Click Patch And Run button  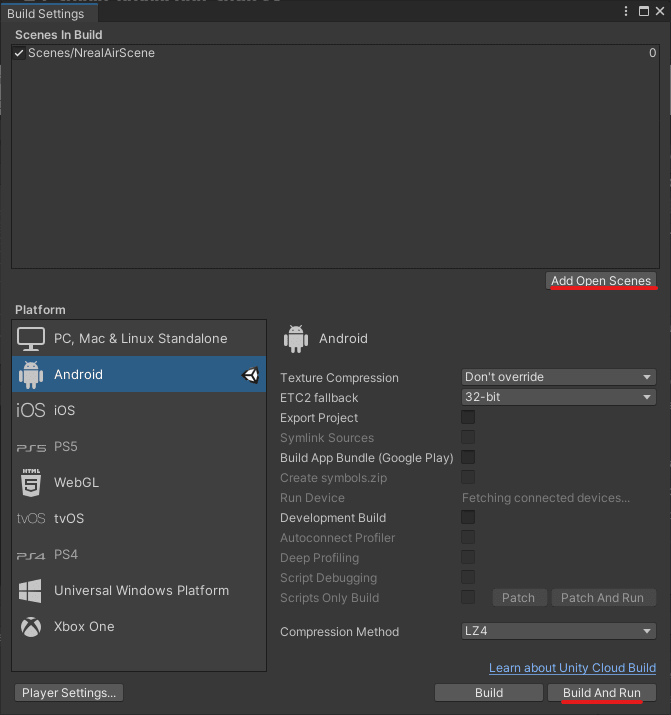[604, 598]
